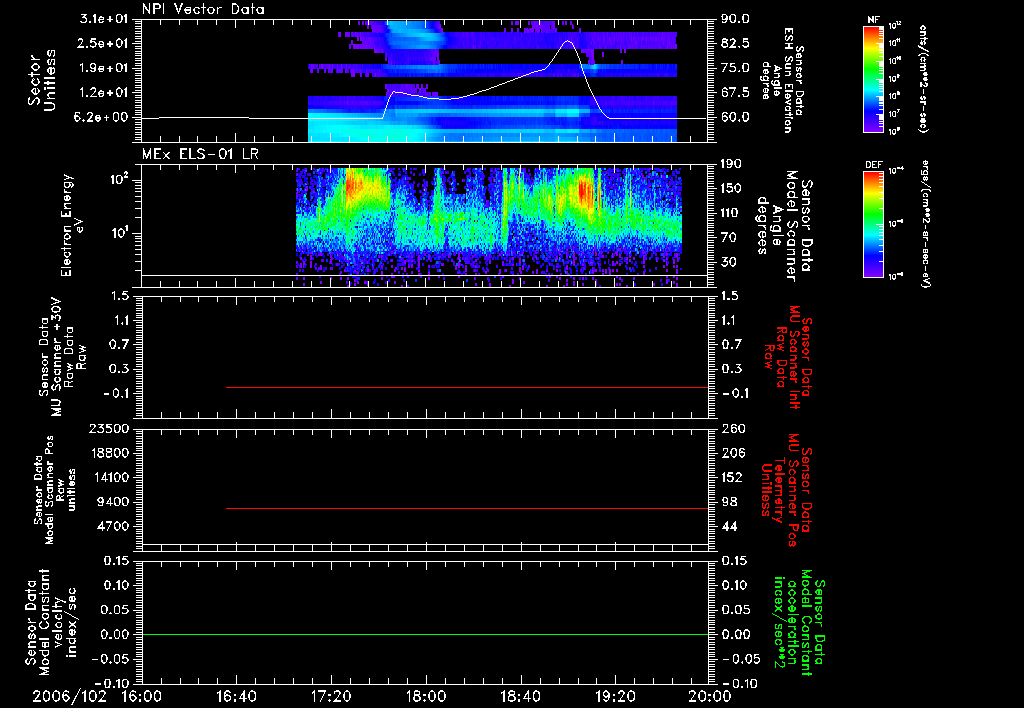Click the 67.5 degree tick label
Viewport: 1024px width, 708px height.
(735, 93)
